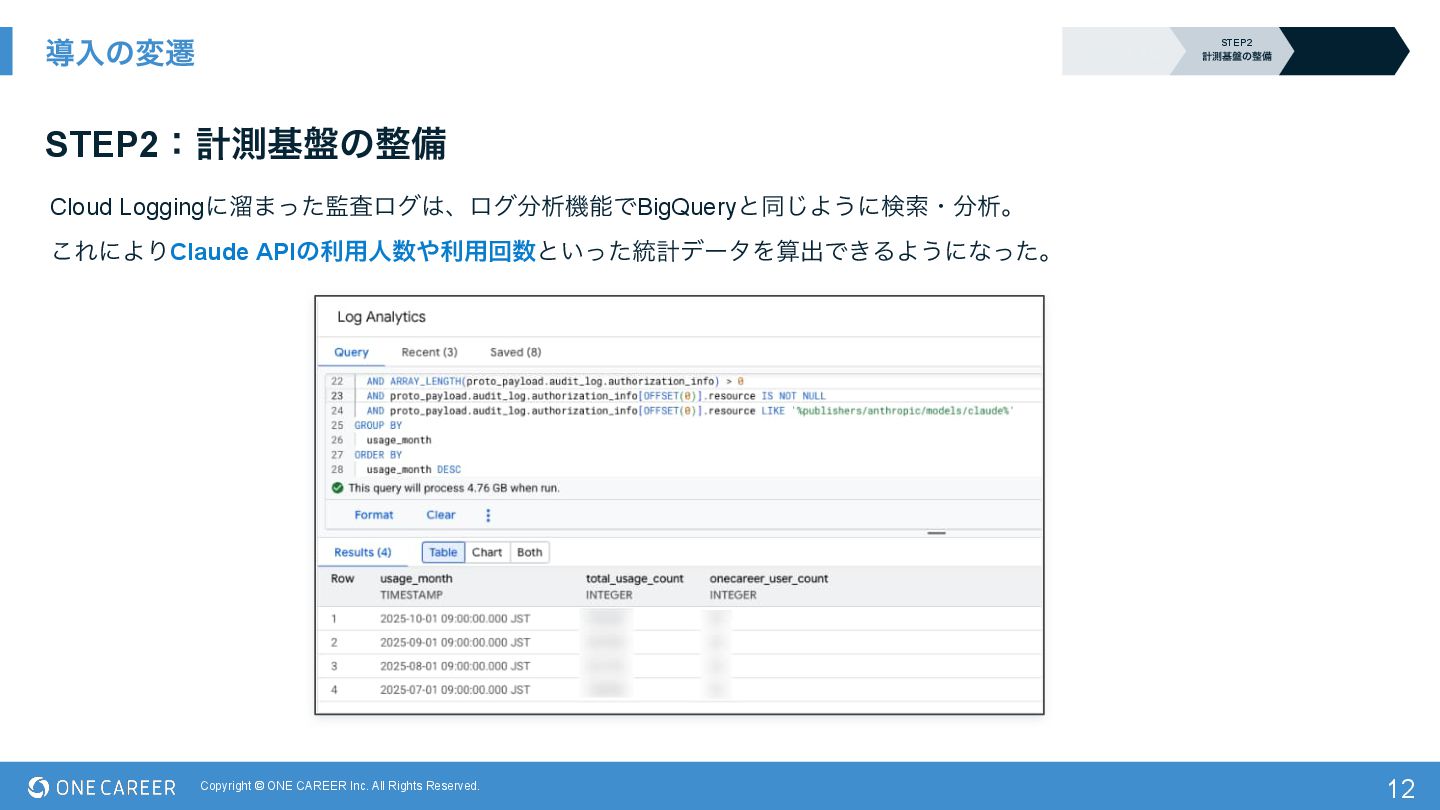Viewport: 1440px width, 810px height.
Task: Click the GROUP BY keyword on line 25
Action: tap(378, 425)
